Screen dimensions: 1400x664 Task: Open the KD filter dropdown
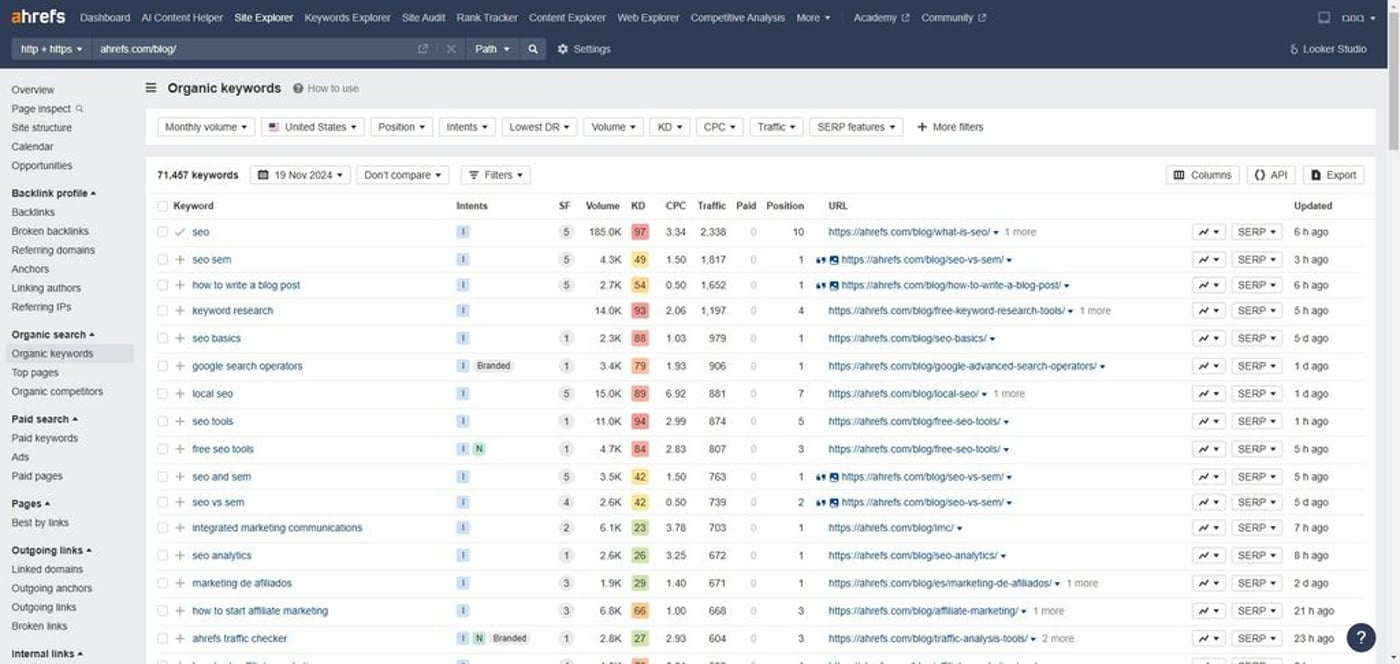670,127
